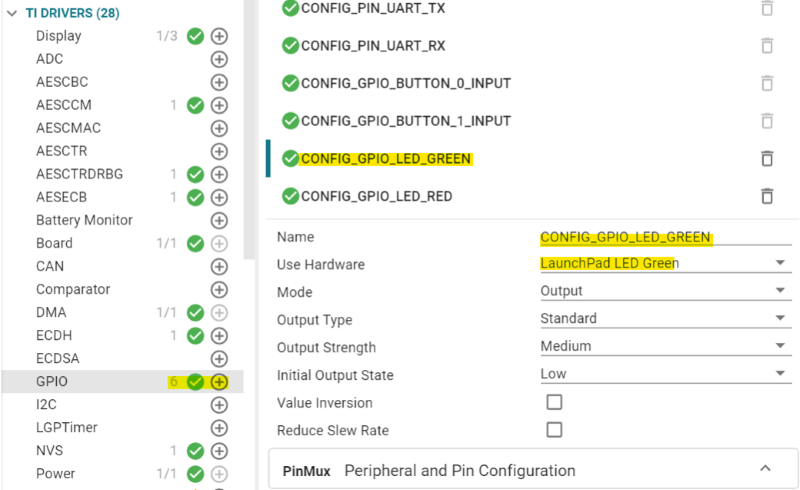Open the Battery Monitor driver entry

pyautogui.click(x=84, y=220)
